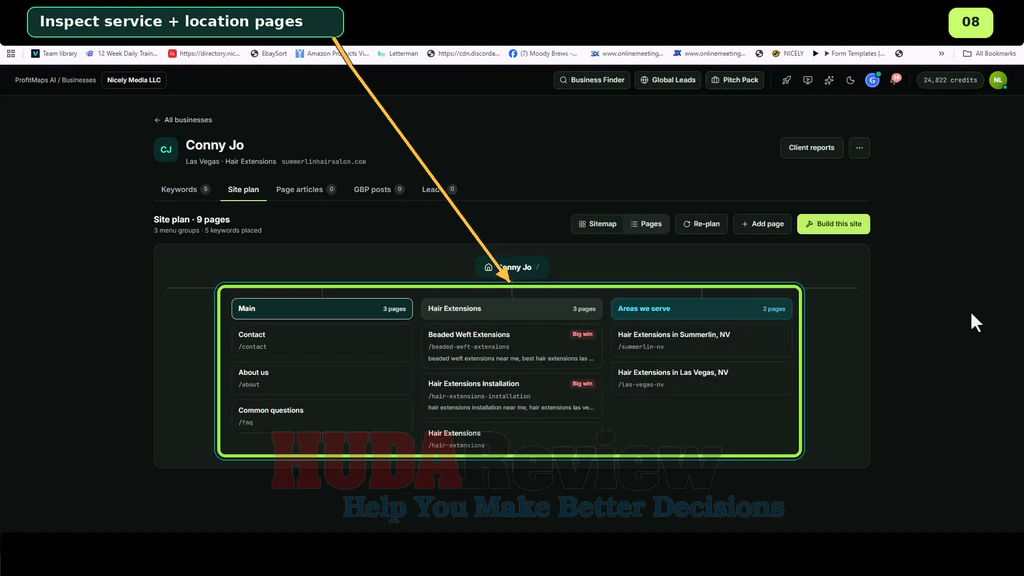Click the /summerlin-nv path text
1024x576 pixels.
[x=641, y=347]
